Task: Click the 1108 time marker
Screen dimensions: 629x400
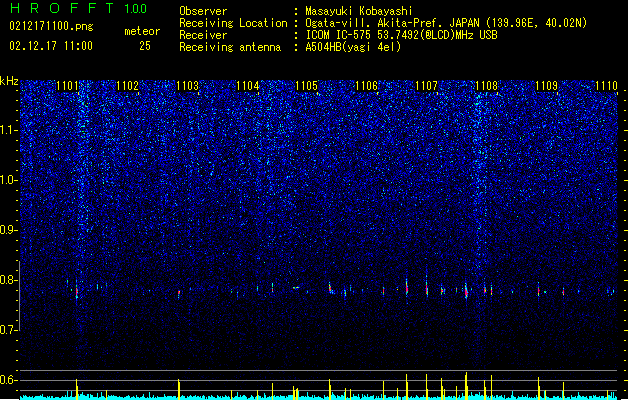Action: tap(486, 86)
